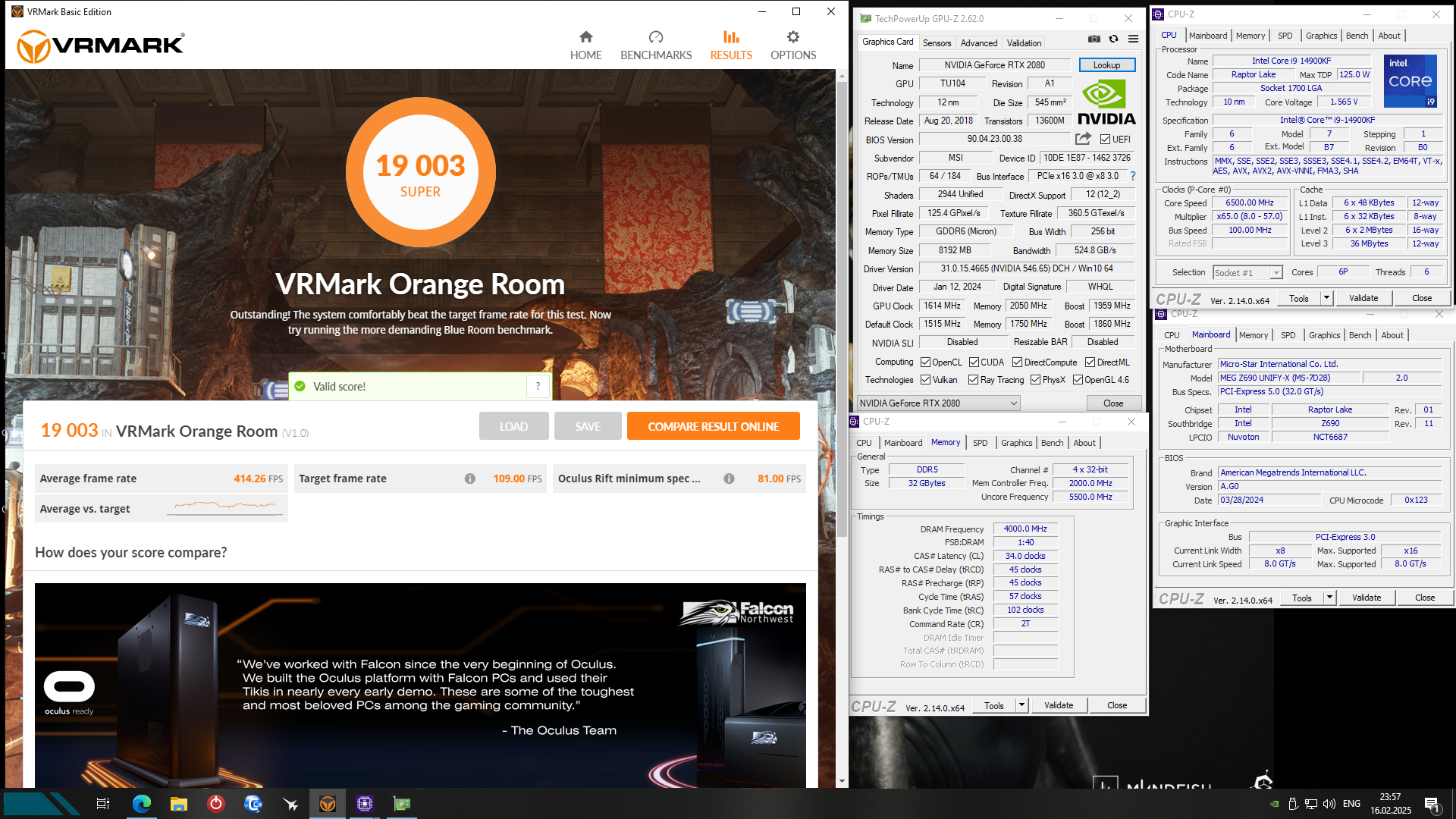
Task: Open the HOME section in VRMark
Action: click(x=585, y=45)
